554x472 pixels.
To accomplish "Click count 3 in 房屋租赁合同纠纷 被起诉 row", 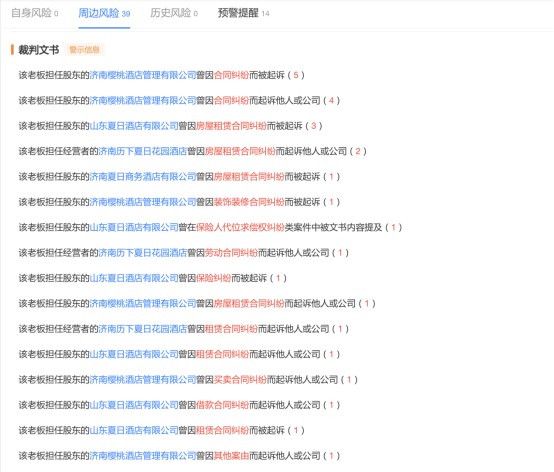I will pos(313,126).
